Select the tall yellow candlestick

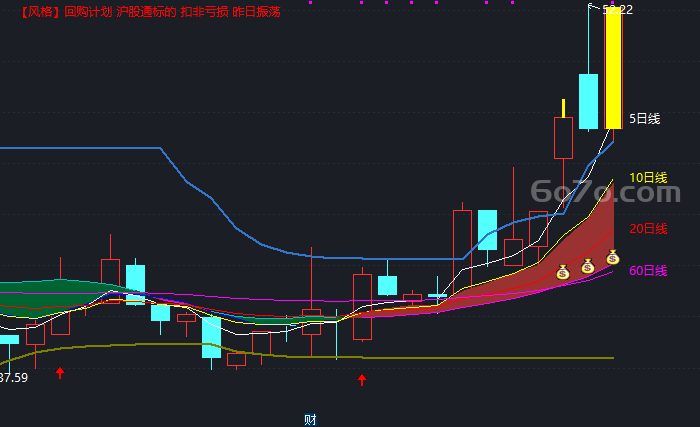pyautogui.click(x=613, y=68)
